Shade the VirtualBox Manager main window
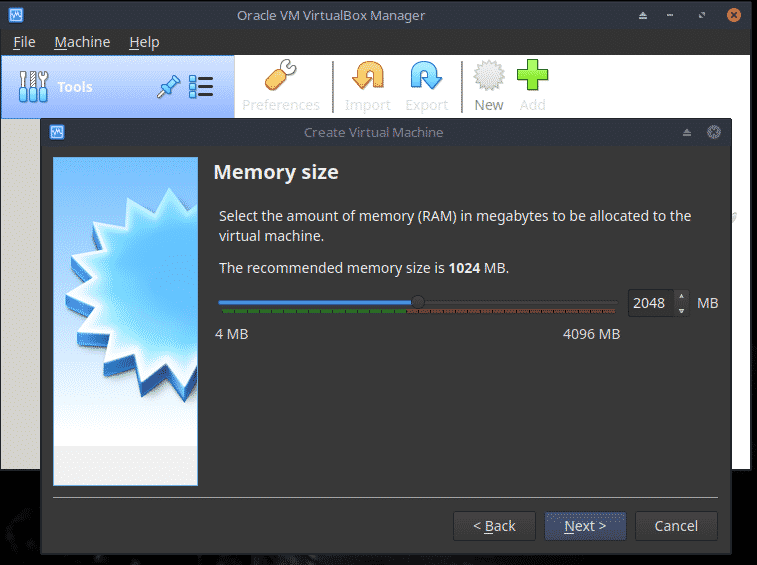 [643, 15]
